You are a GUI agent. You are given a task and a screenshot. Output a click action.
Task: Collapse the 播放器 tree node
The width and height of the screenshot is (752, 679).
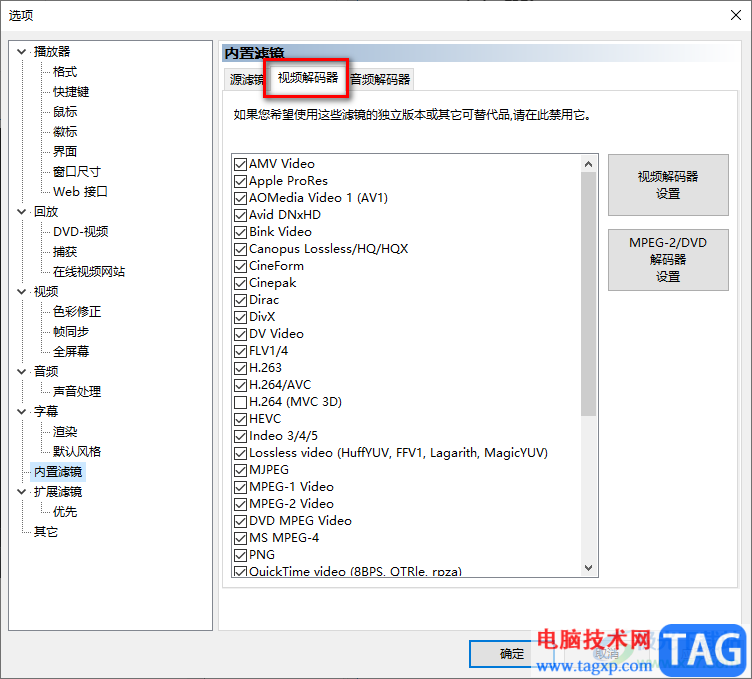[x=22, y=51]
